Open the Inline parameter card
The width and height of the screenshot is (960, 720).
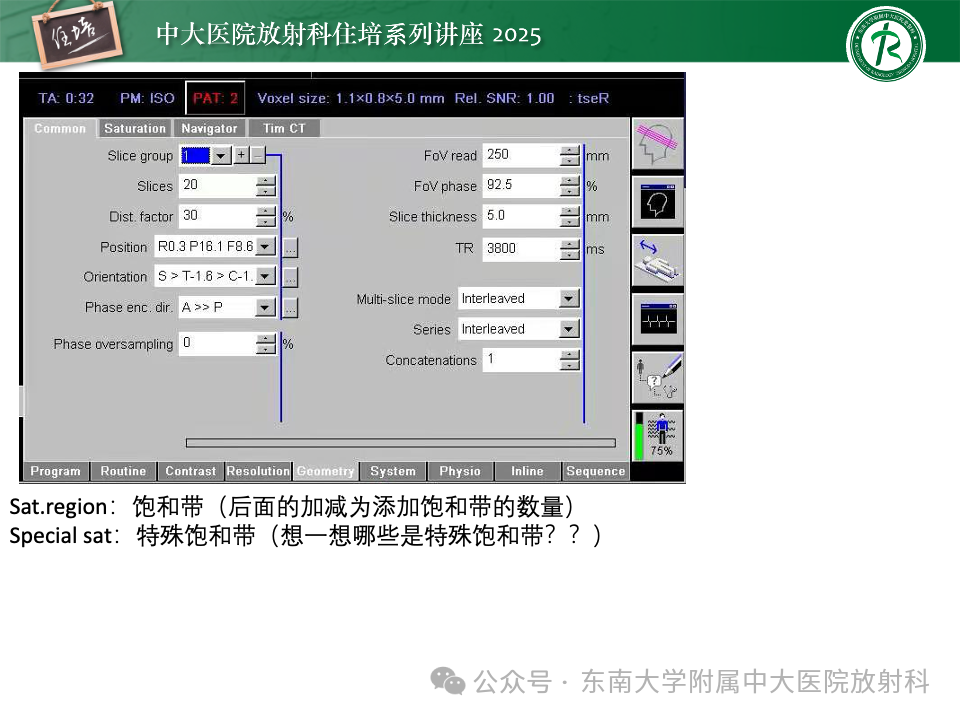click(x=527, y=471)
